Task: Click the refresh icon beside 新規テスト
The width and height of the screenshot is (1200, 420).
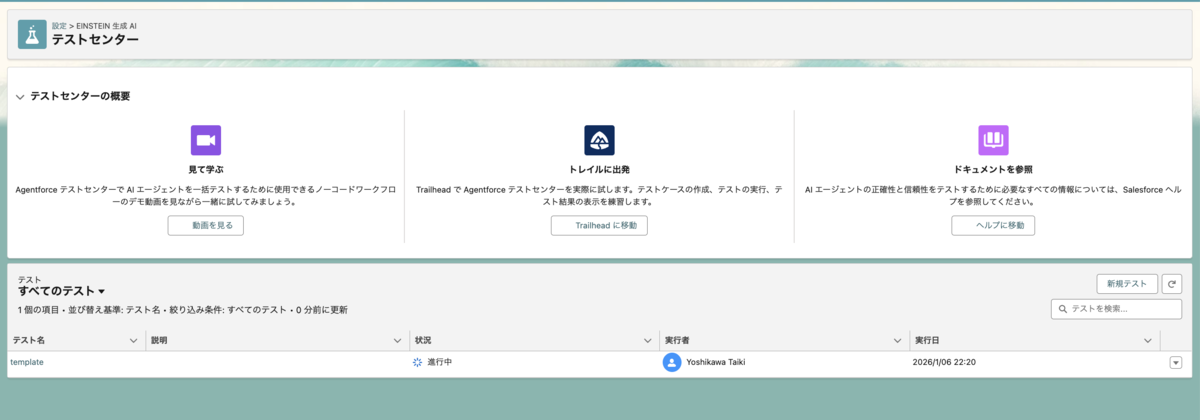Action: click(1174, 284)
